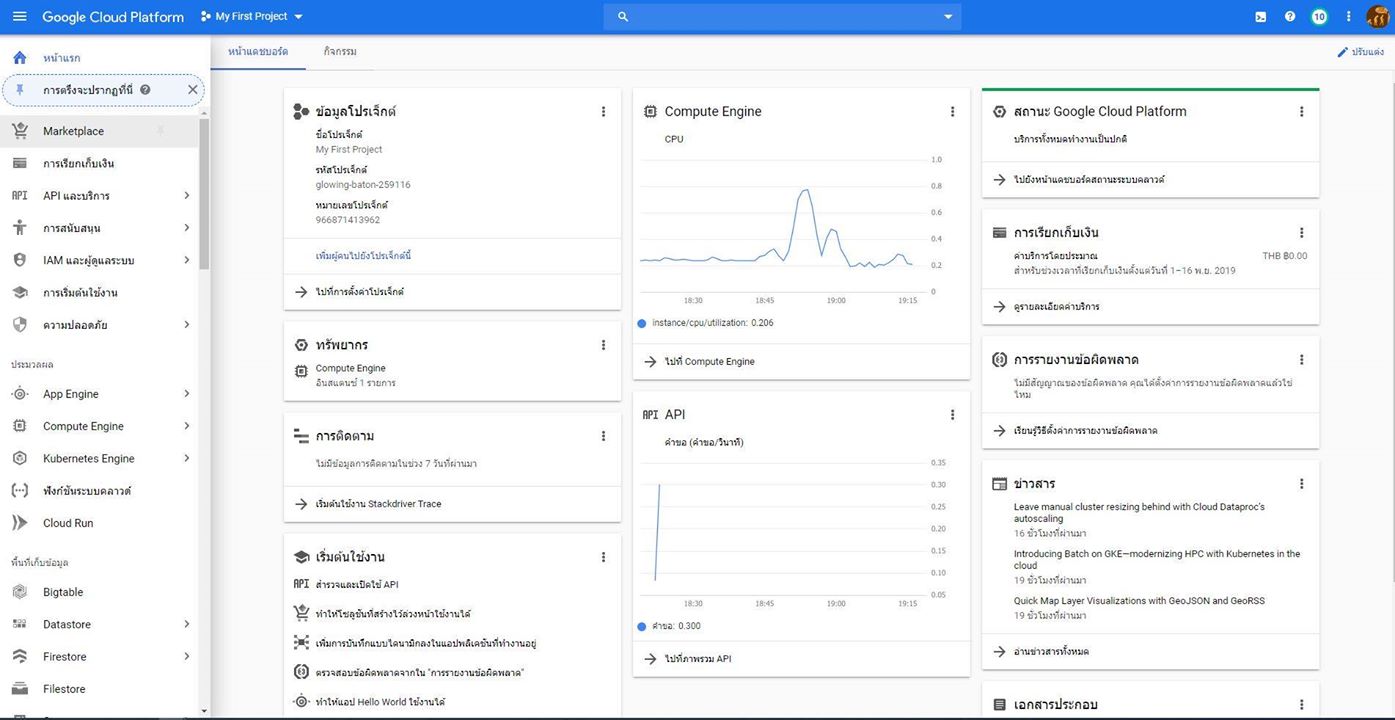Open the Bigtable sidebar item

(x=63, y=592)
